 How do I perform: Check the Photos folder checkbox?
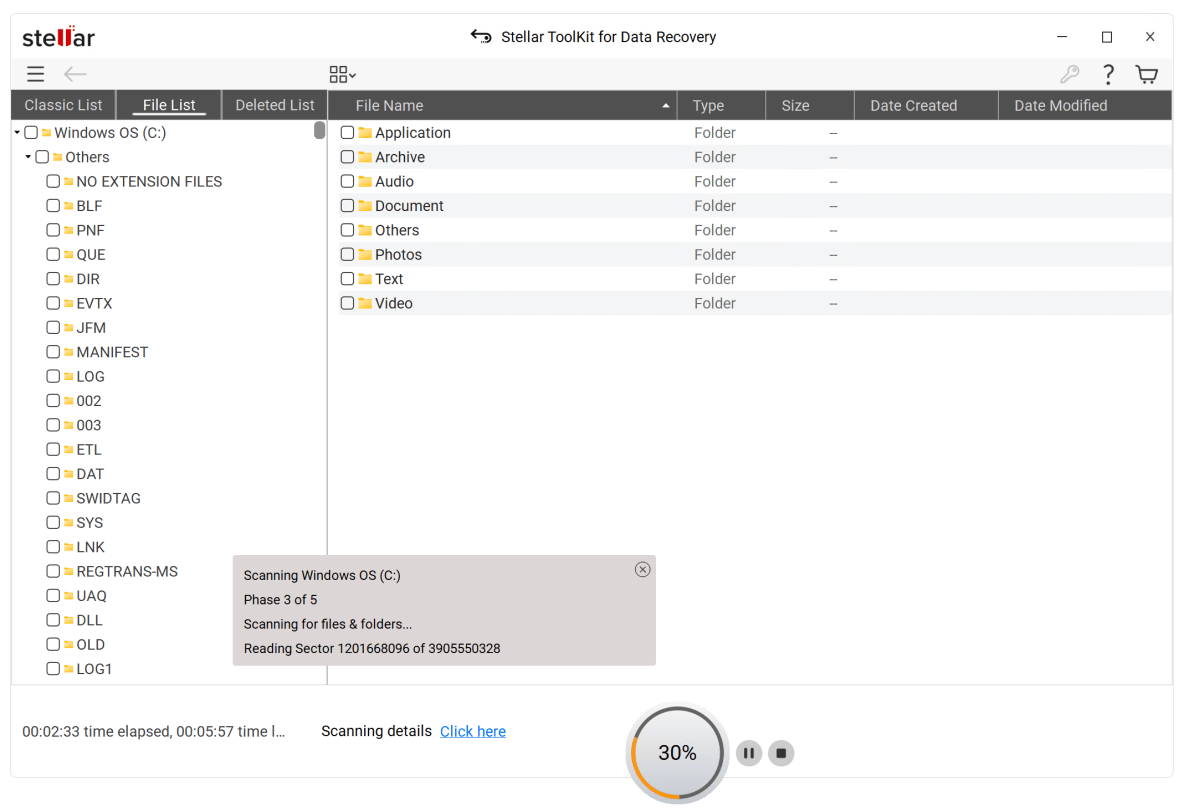click(347, 255)
